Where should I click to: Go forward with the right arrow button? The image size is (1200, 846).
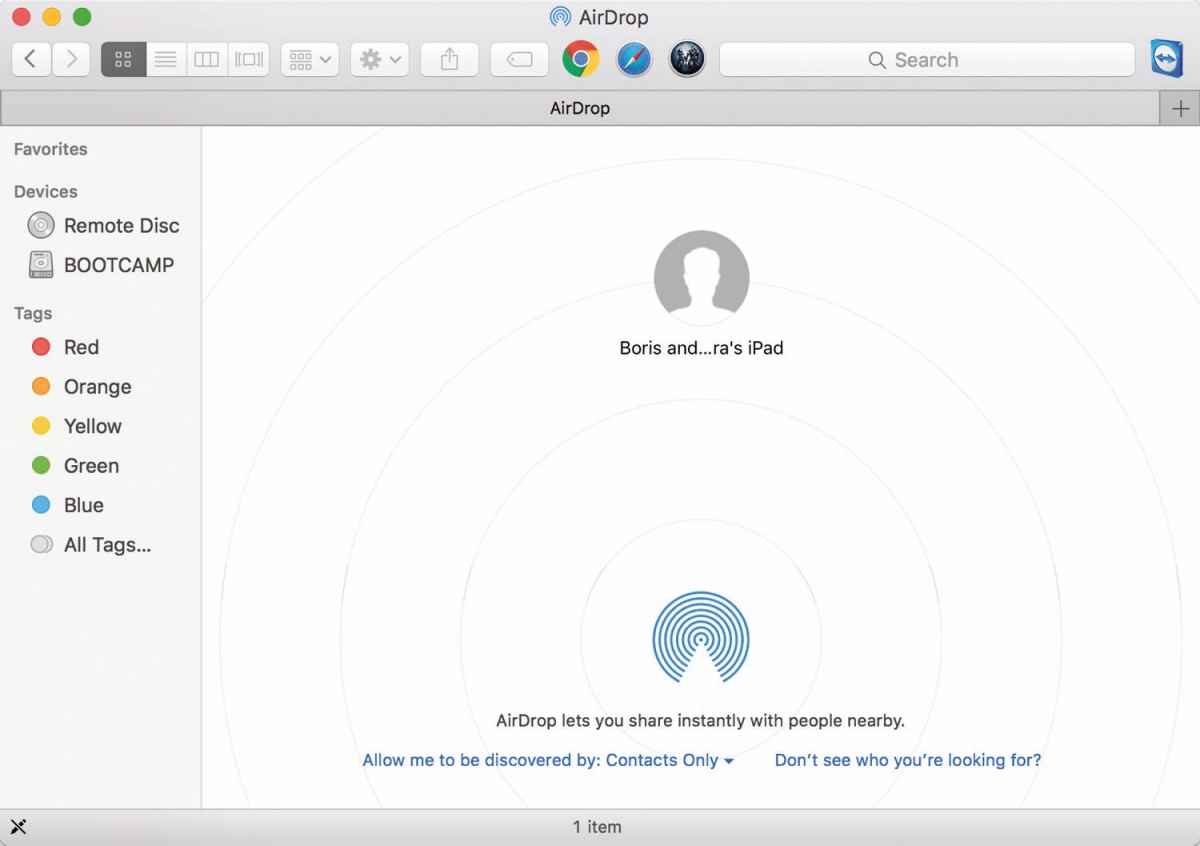coord(71,59)
